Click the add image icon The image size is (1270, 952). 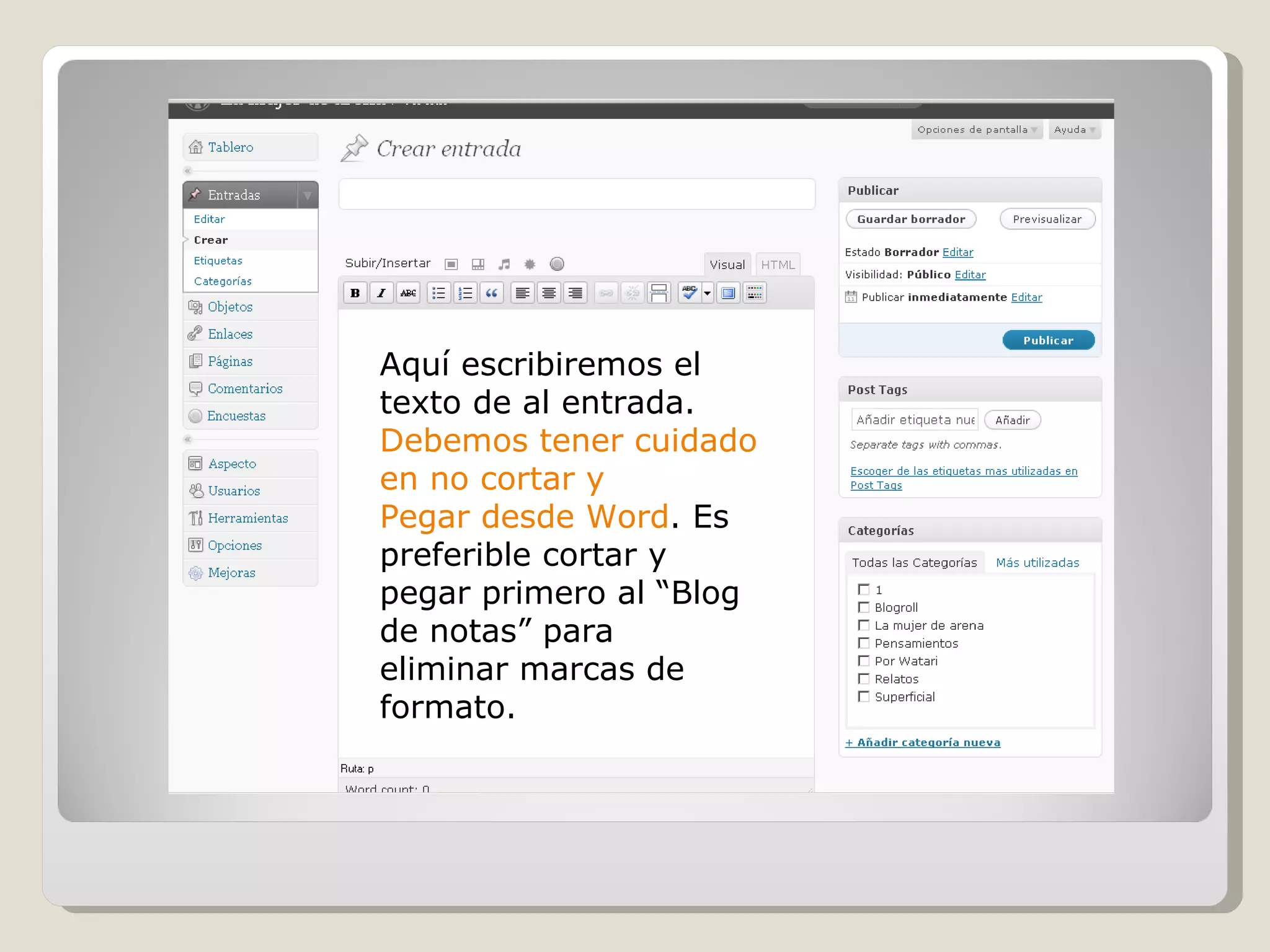tap(451, 265)
